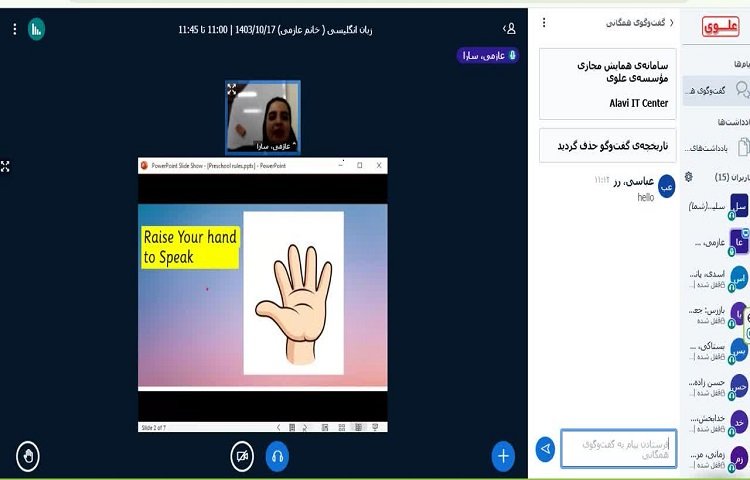This screenshot has height=480, width=750.
Task: Make the shared screen fullscreen
Action: (6, 166)
